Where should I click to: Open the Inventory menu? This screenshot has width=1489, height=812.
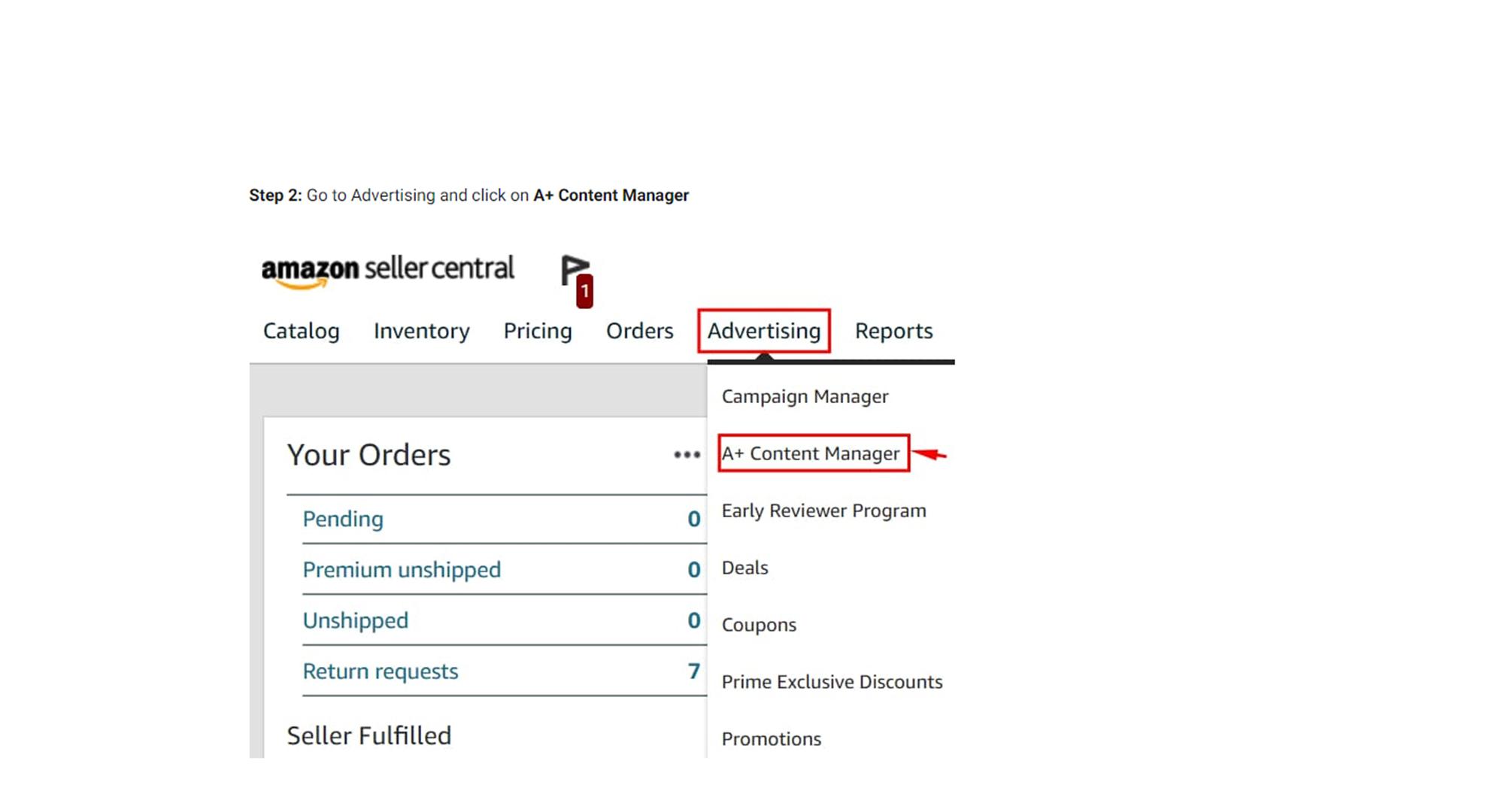coord(421,331)
